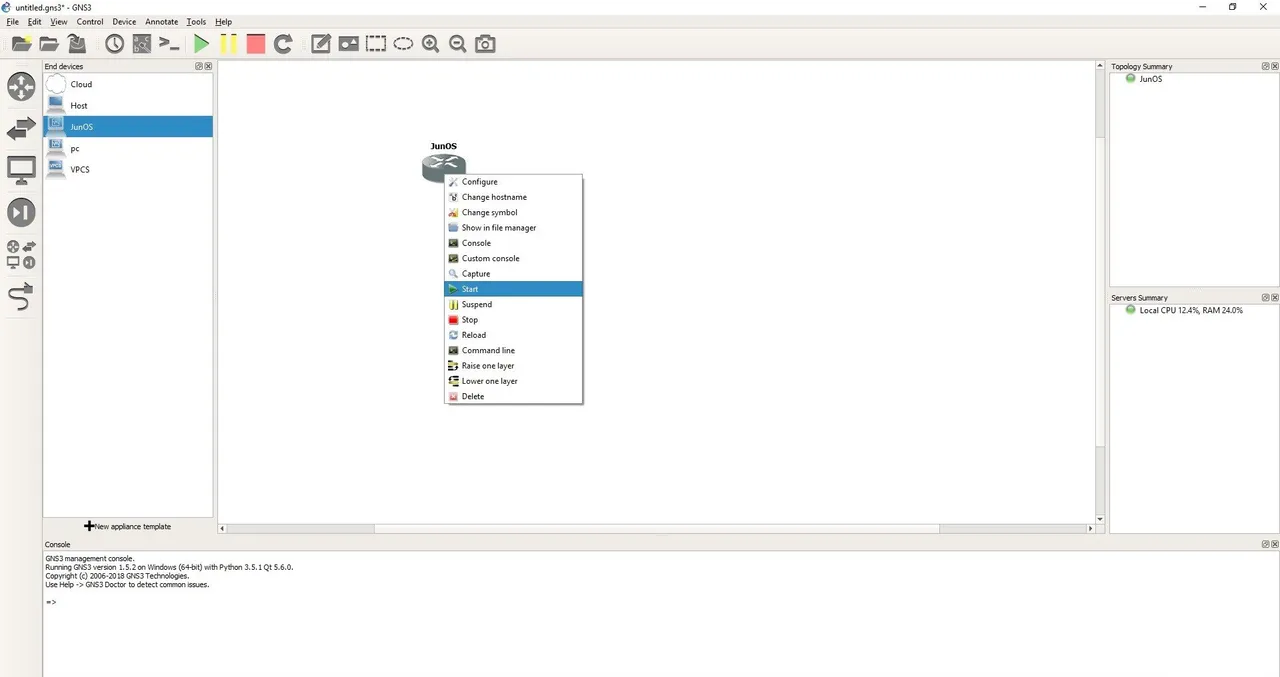Choose Delete in the context menu
Viewport: 1280px width, 677px height.
pos(513,396)
